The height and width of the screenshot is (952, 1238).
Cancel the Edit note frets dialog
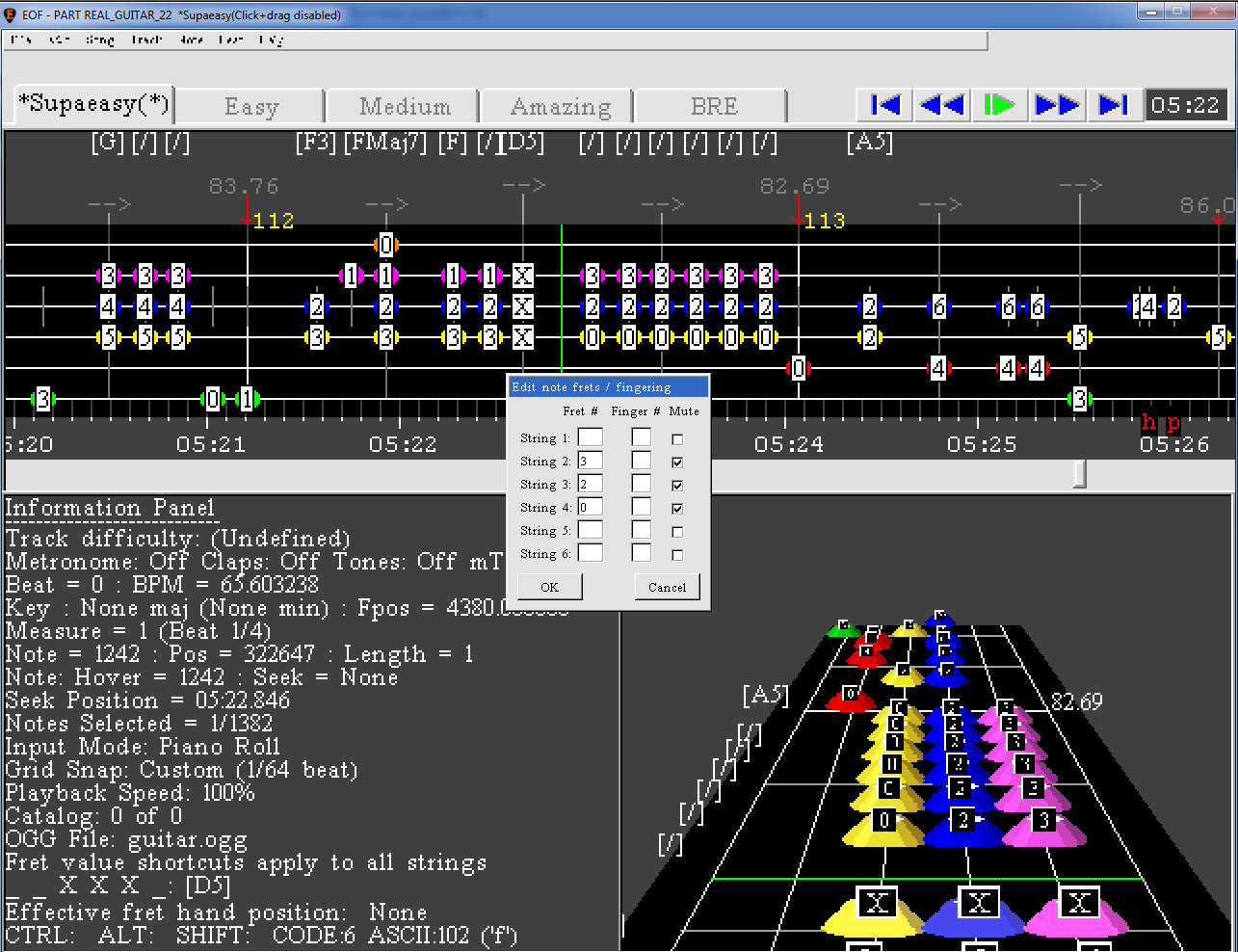(667, 587)
